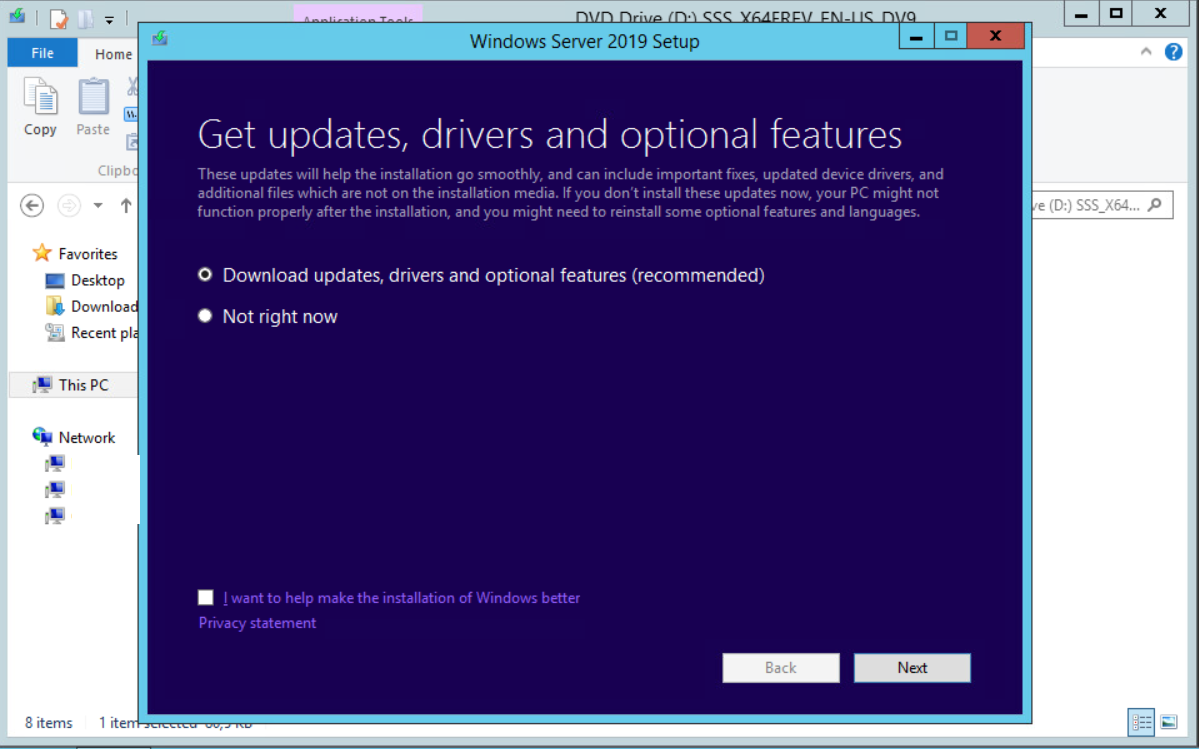Select This PC in the navigation pane
This screenshot has width=1199, height=749.
pyautogui.click(x=83, y=385)
